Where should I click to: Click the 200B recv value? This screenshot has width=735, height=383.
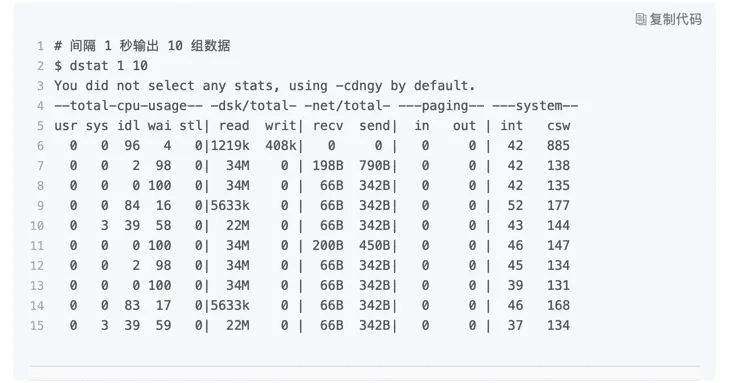(328, 245)
